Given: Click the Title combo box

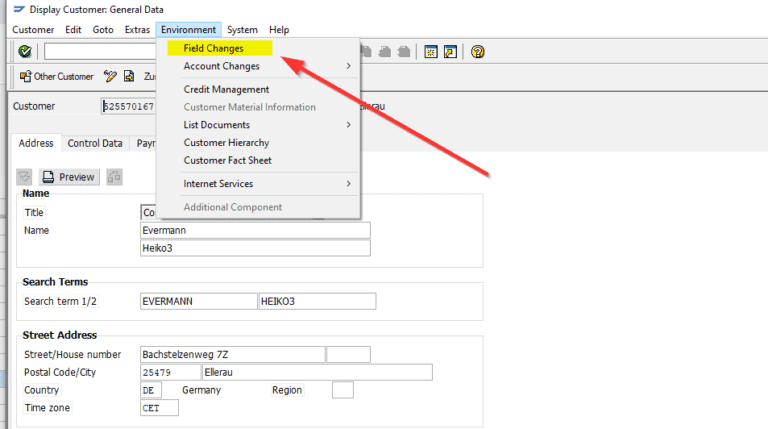Looking at the screenshot, I should 148,213.
